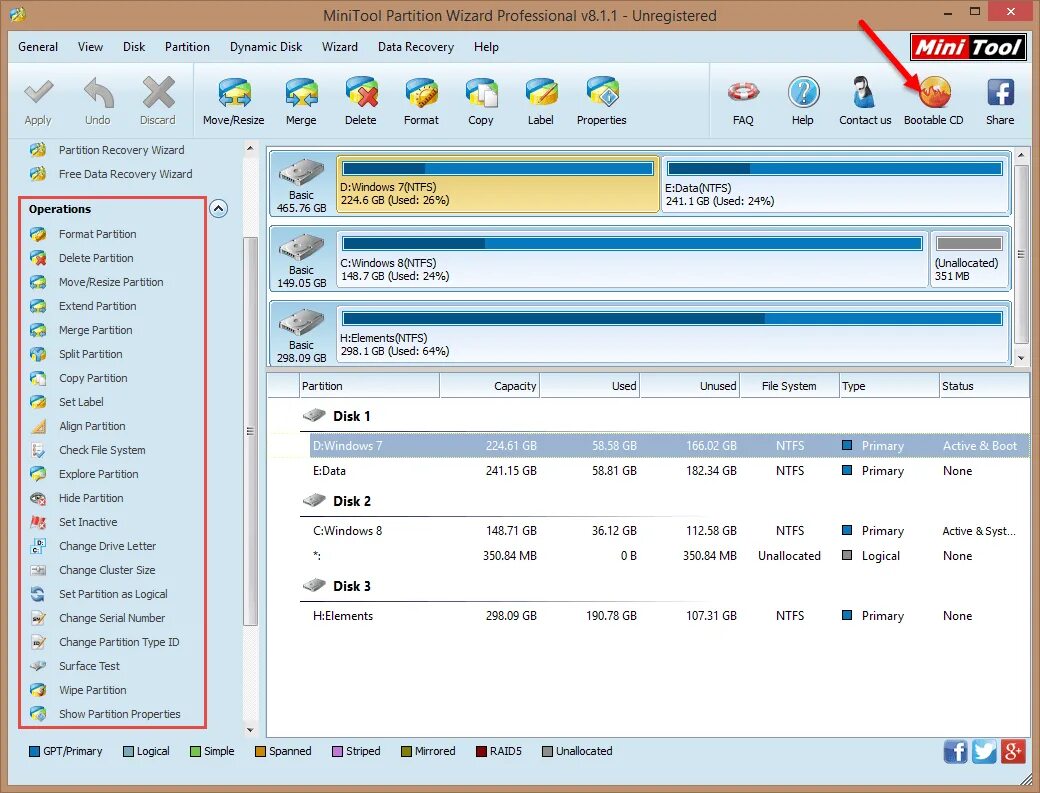Click the Delete toolbar icon
Screen dimensions: 1040x793
[x=361, y=93]
